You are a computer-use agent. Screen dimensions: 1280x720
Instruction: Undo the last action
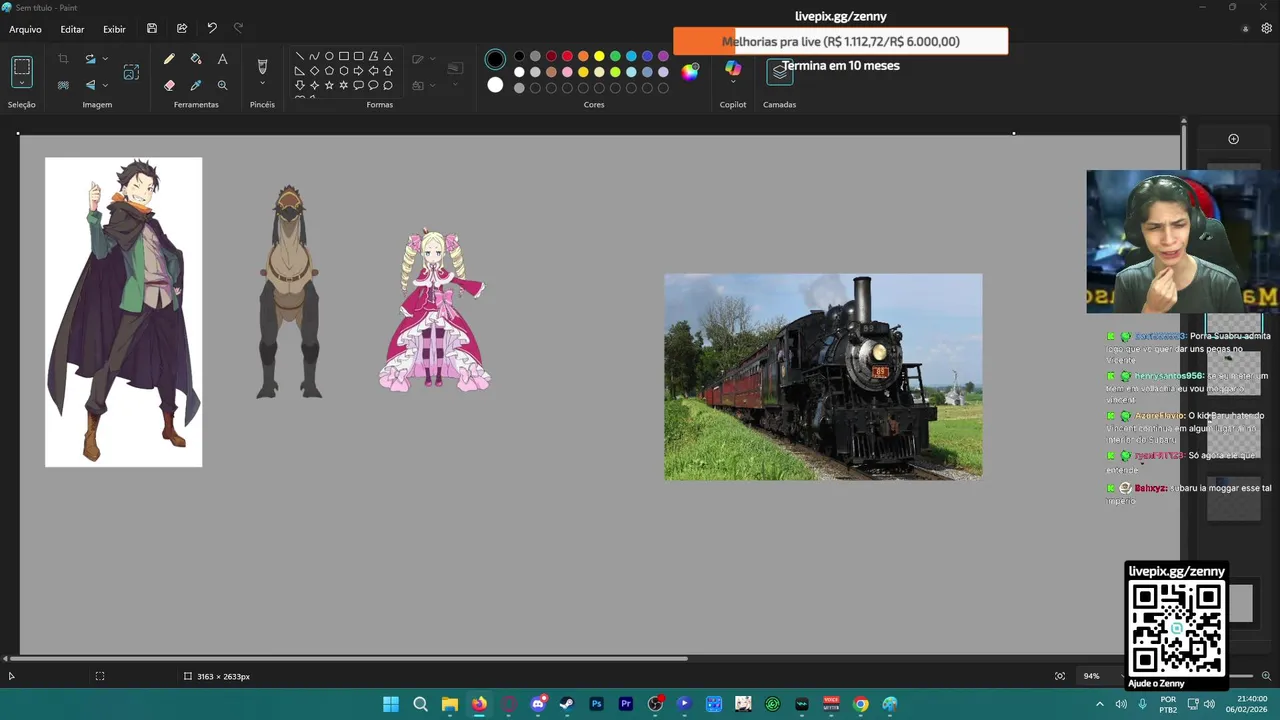(212, 29)
